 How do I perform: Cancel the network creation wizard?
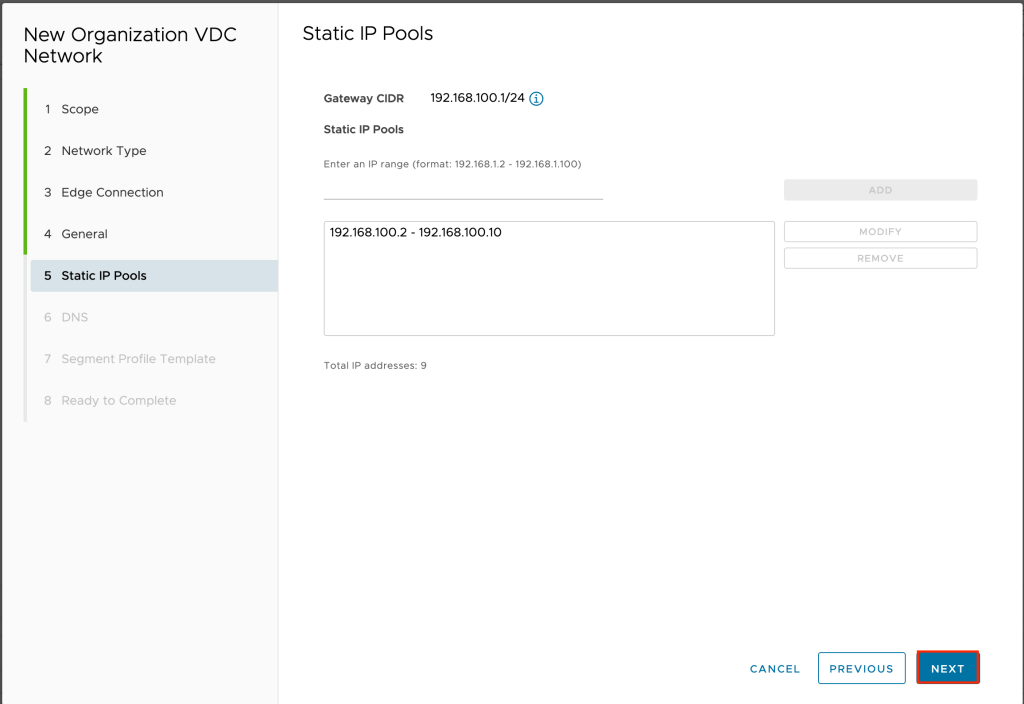(x=775, y=669)
